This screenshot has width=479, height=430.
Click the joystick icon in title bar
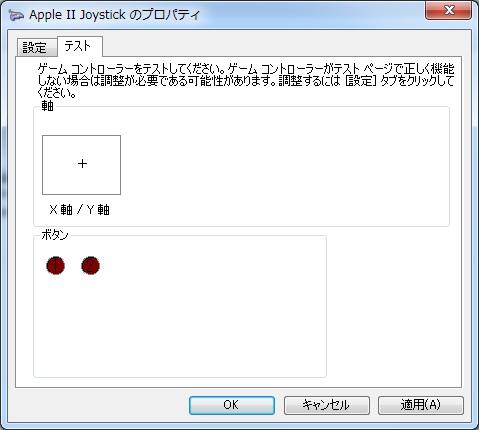coord(16,15)
